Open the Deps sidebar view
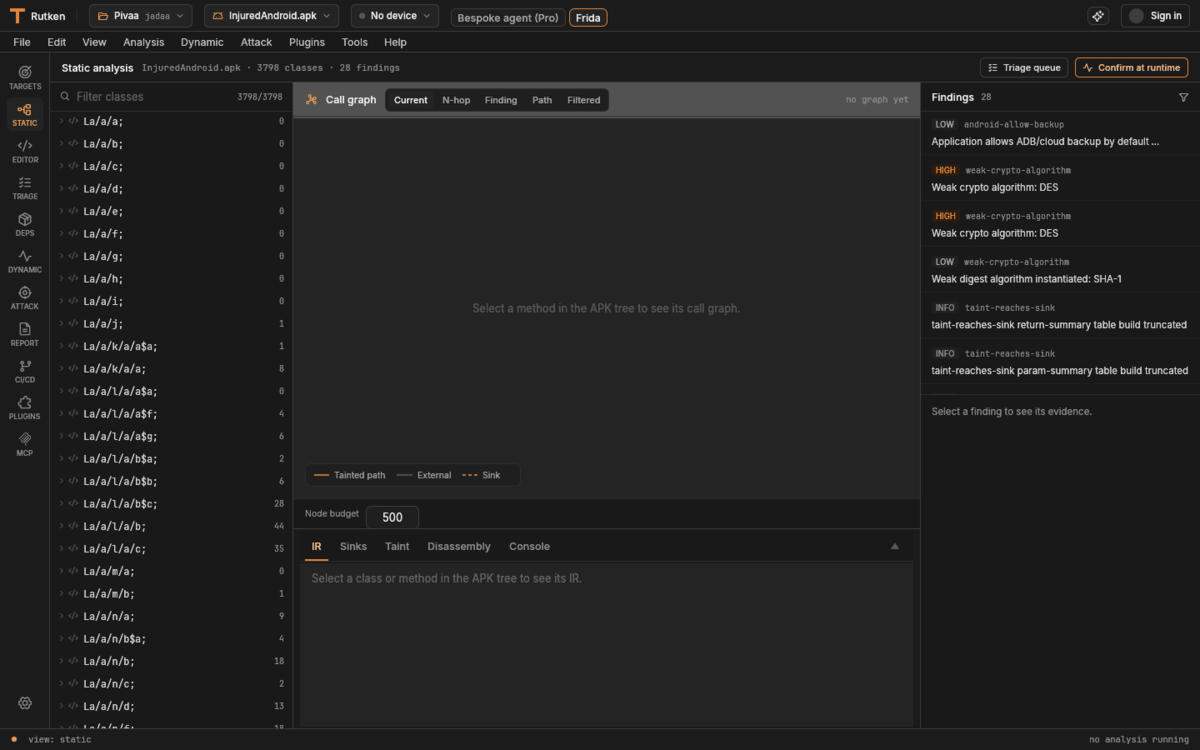The width and height of the screenshot is (1200, 750). coord(25,225)
